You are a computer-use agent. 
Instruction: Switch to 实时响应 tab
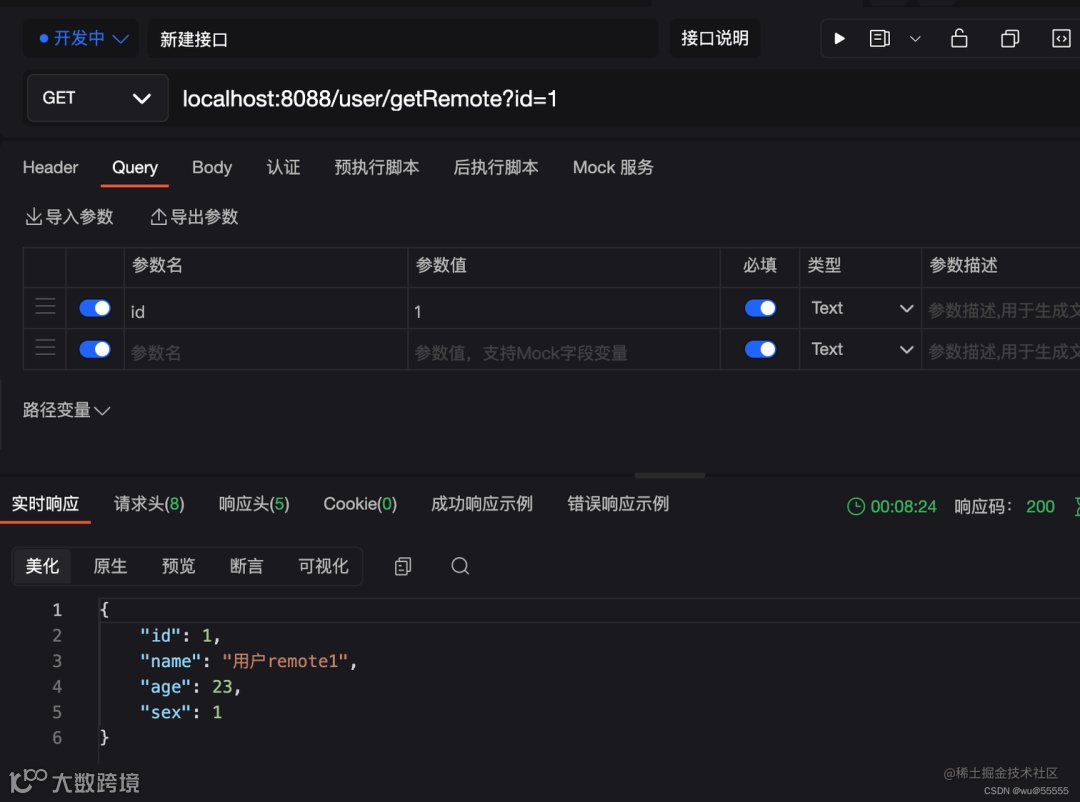(x=45, y=504)
